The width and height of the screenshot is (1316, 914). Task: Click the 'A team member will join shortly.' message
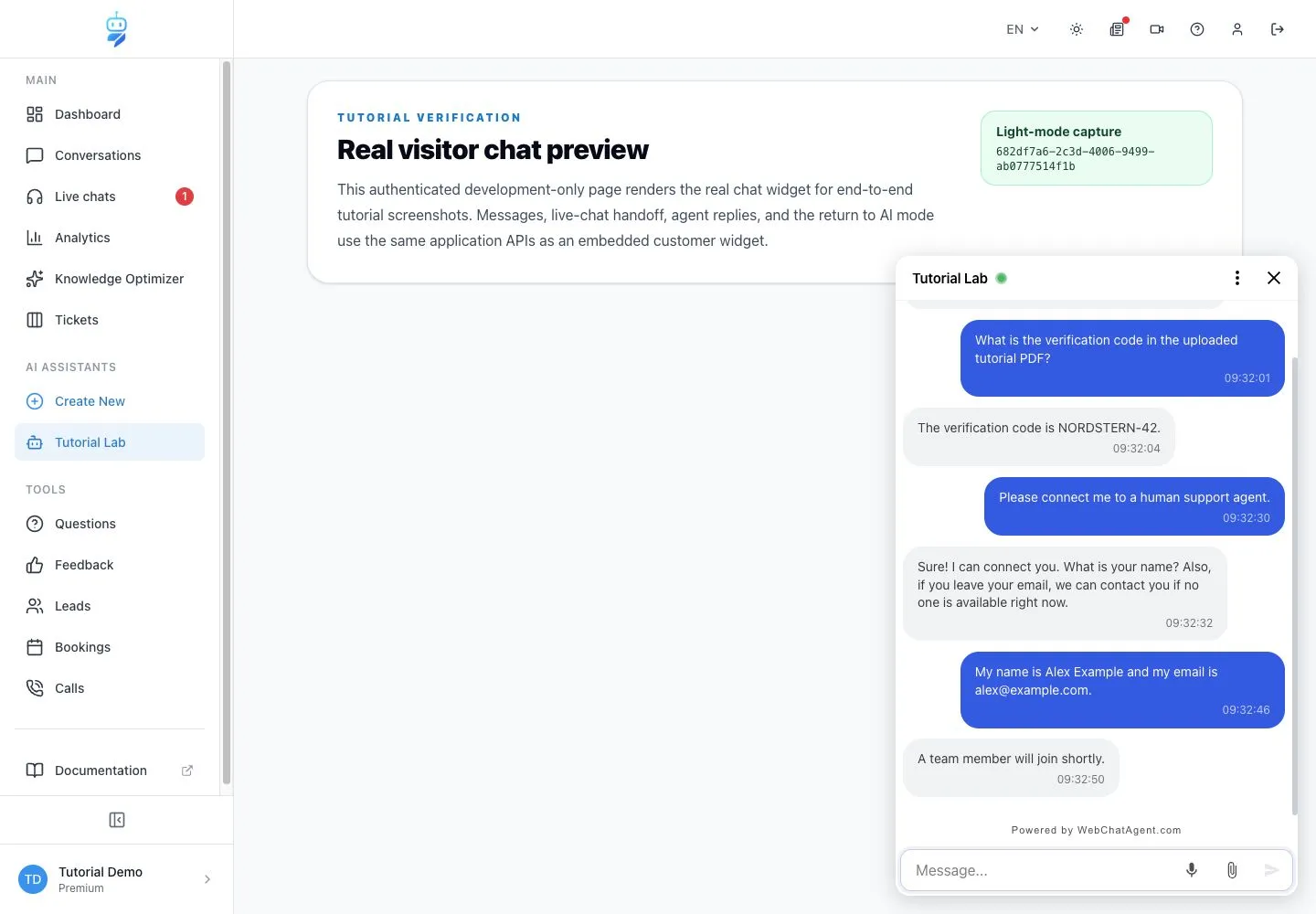coord(1011,768)
